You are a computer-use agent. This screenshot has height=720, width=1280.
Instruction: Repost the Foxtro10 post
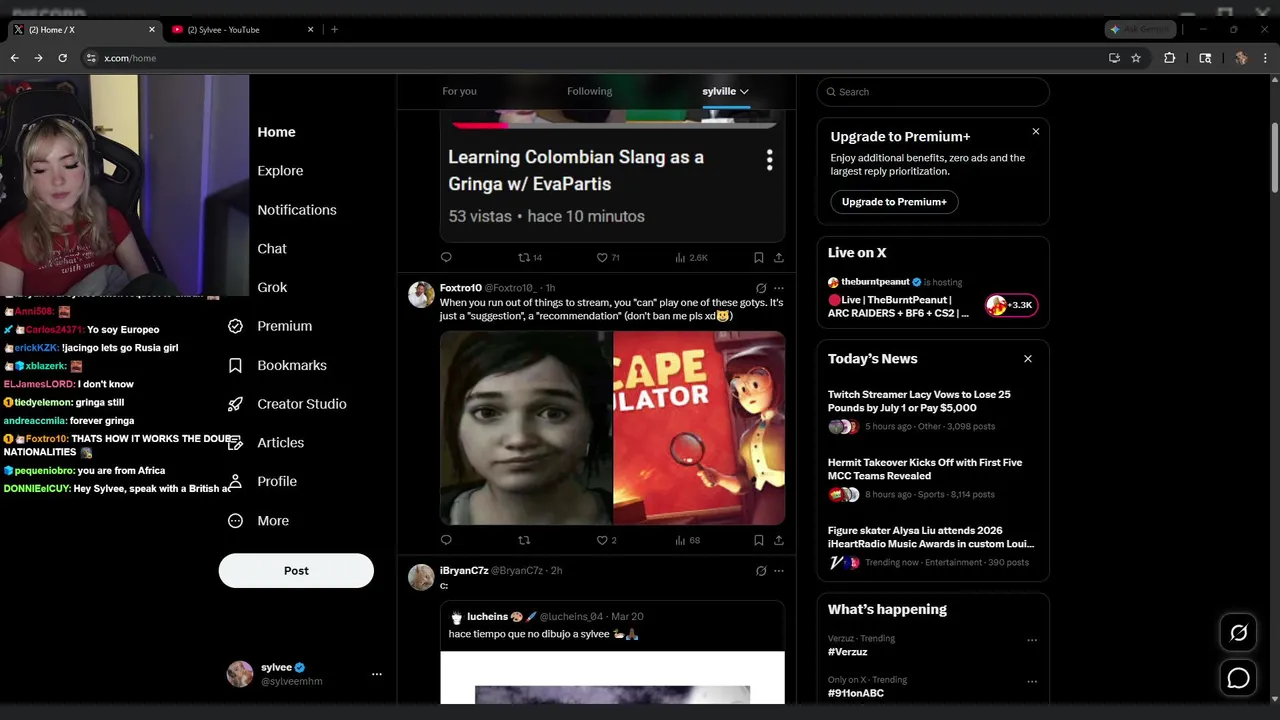coord(524,540)
